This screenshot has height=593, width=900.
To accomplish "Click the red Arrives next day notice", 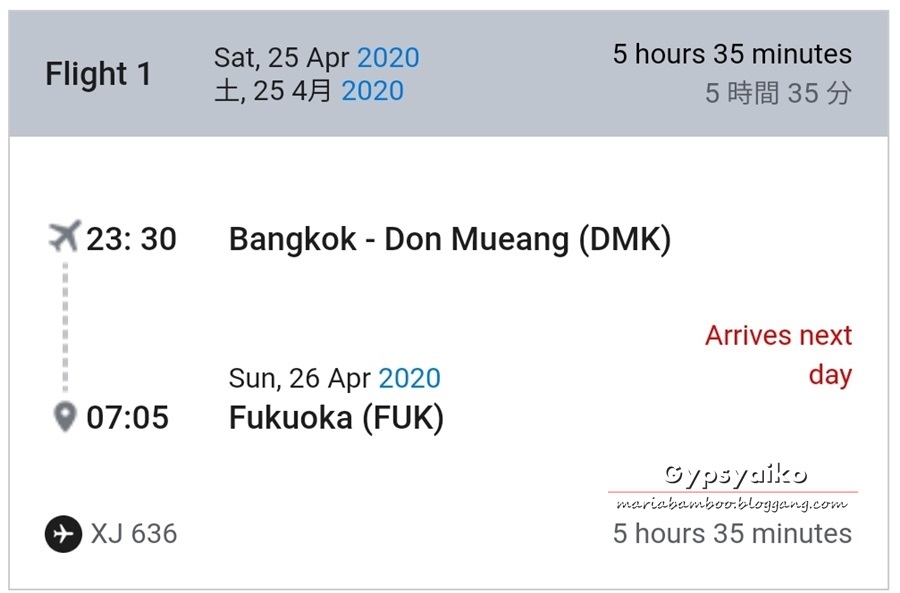I will tap(778, 355).
